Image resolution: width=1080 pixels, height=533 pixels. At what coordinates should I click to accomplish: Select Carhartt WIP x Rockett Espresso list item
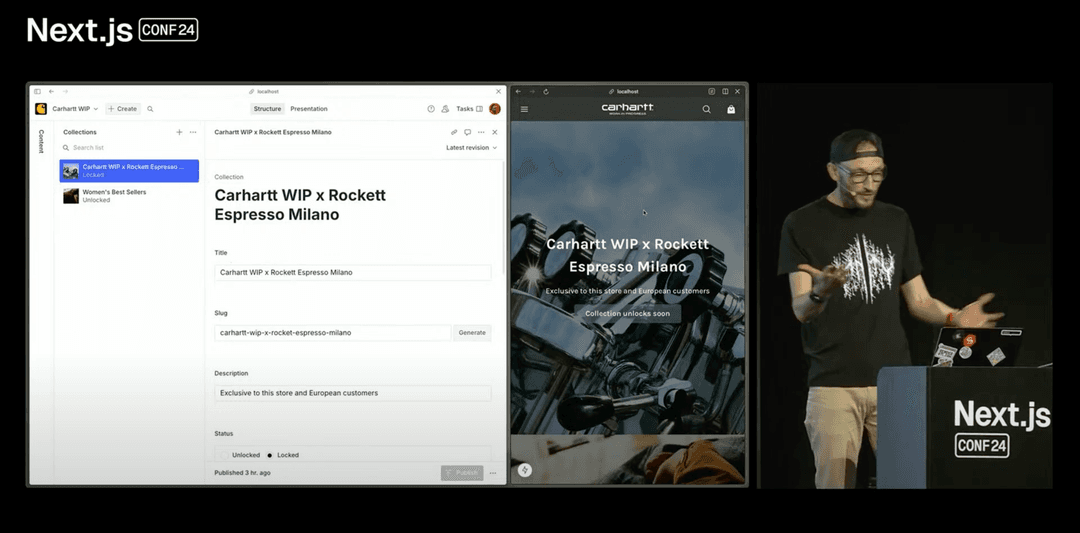[129, 171]
